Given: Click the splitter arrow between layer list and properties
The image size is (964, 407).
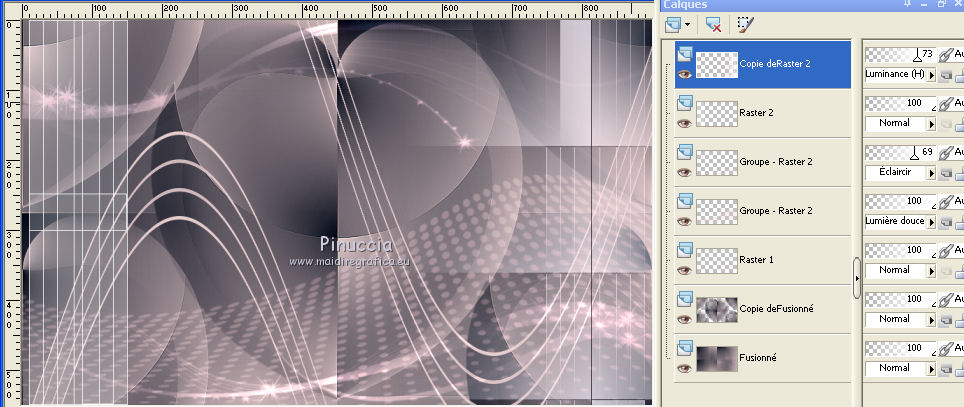Looking at the screenshot, I should click(857, 279).
